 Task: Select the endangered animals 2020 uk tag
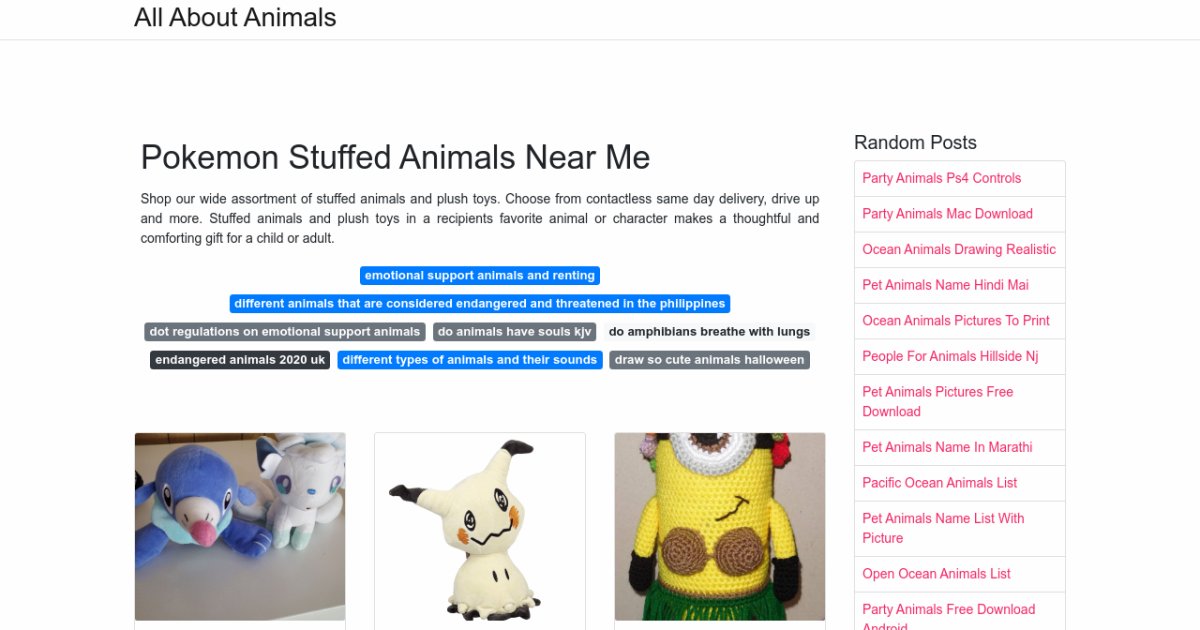pos(240,360)
